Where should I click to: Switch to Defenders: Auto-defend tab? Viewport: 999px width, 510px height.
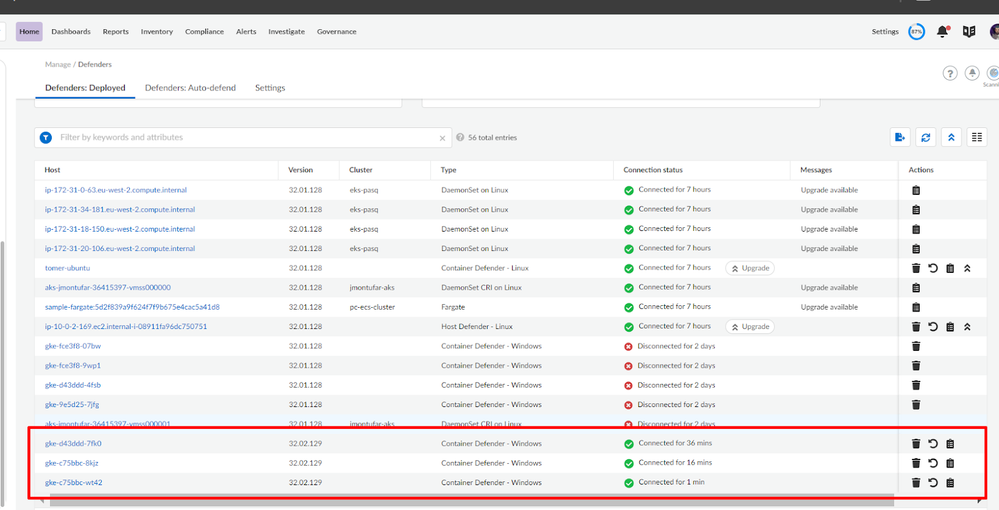(x=190, y=88)
